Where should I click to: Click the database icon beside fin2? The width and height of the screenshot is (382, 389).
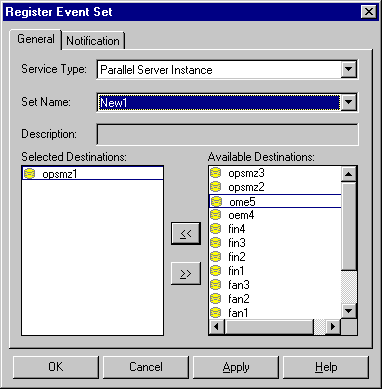(x=216, y=257)
